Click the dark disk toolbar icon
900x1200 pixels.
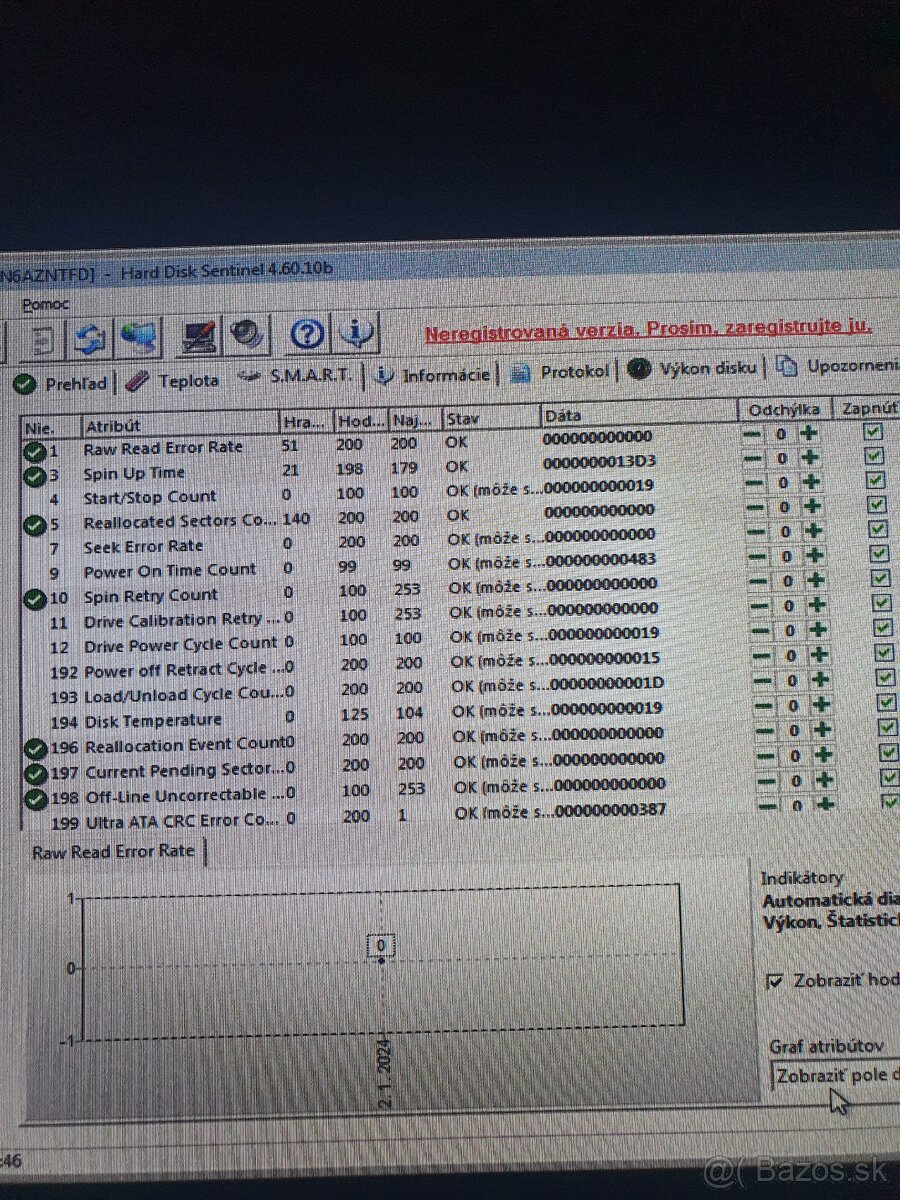[246, 334]
